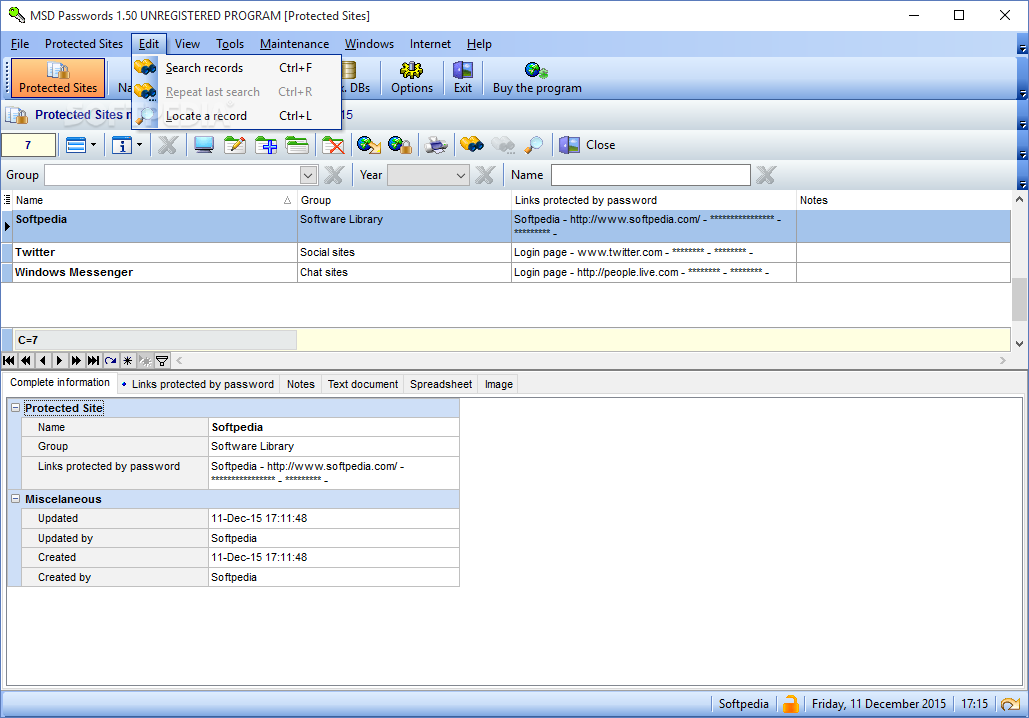Click the orange padlock status bar icon
1029x718 pixels.
[791, 704]
